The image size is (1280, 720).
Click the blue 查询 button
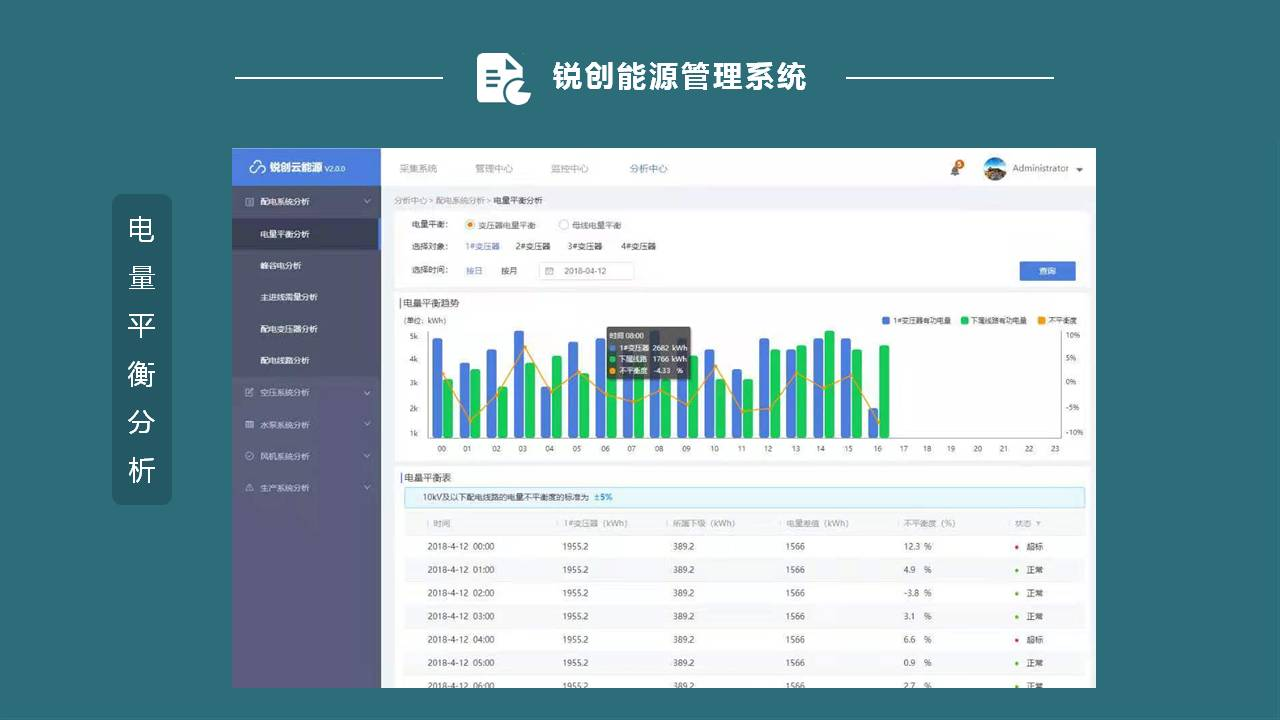(x=1047, y=271)
